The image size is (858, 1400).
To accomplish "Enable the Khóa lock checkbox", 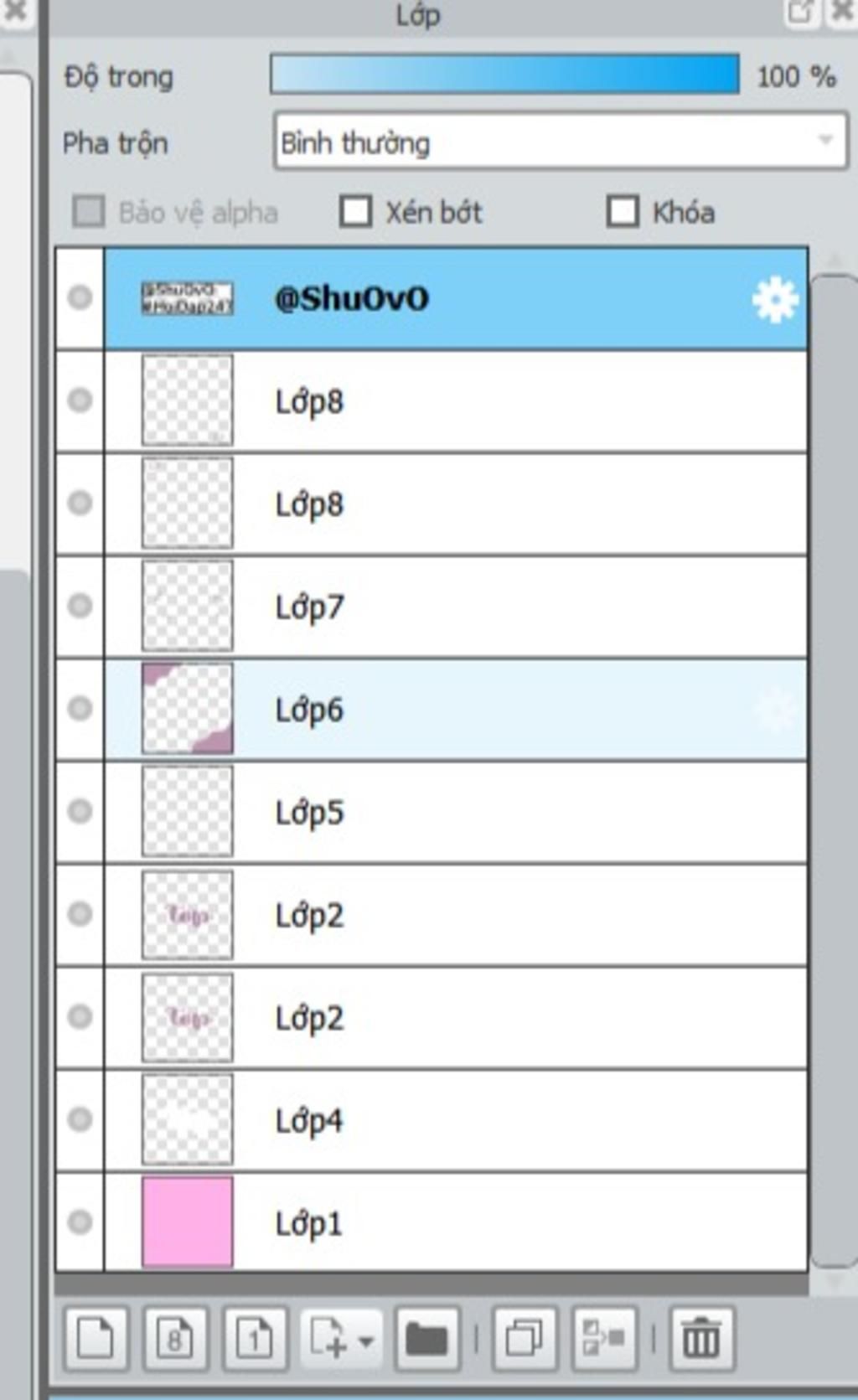I will [x=623, y=212].
